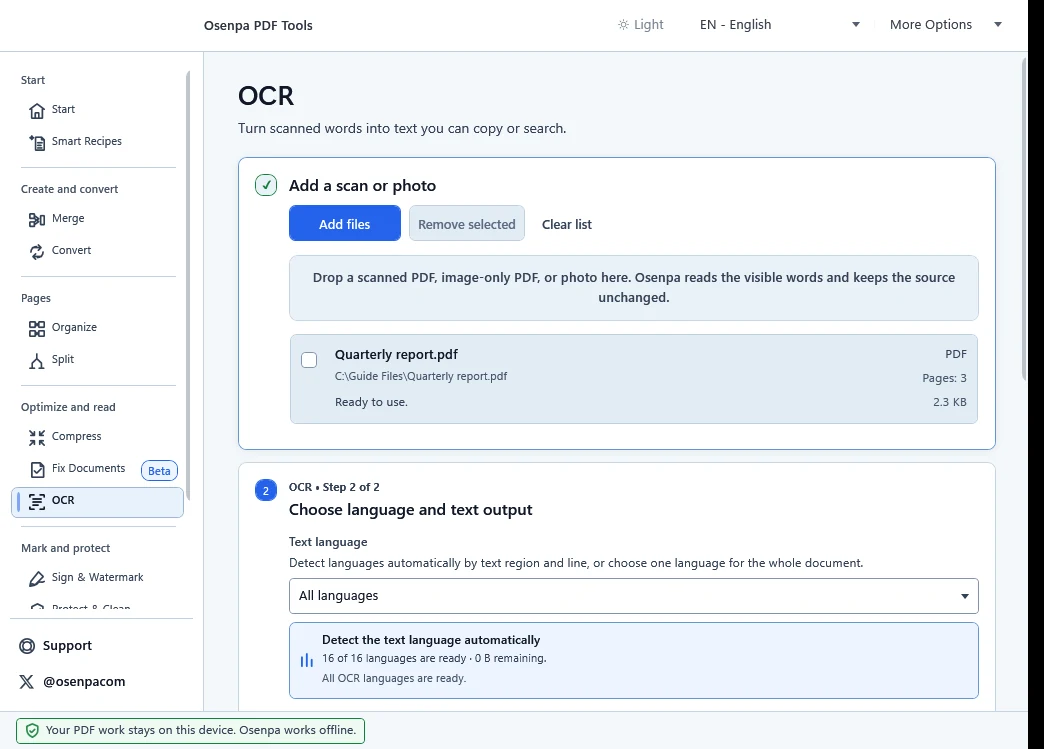Click the main page vertical scrollbar

[x=1024, y=220]
